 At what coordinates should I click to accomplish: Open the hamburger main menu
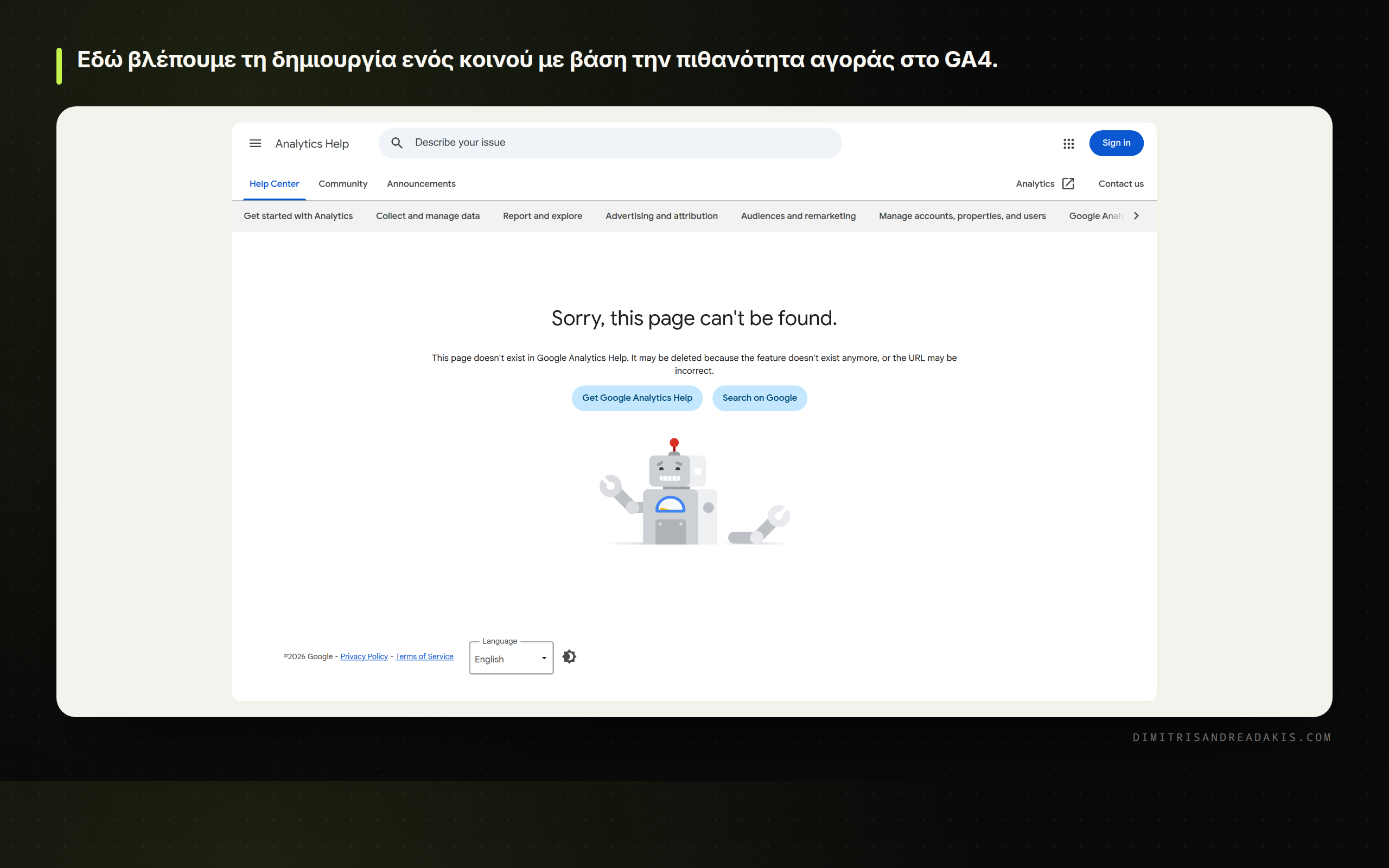[255, 144]
